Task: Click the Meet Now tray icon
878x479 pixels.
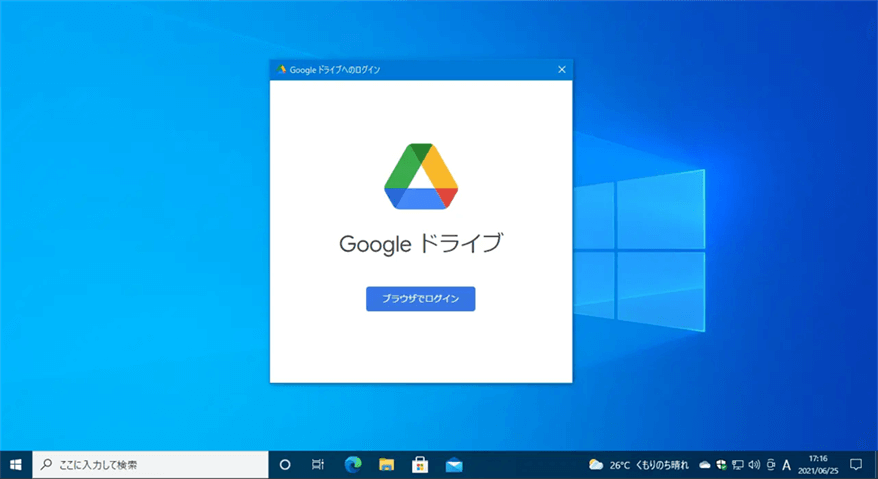Action: (x=770, y=465)
